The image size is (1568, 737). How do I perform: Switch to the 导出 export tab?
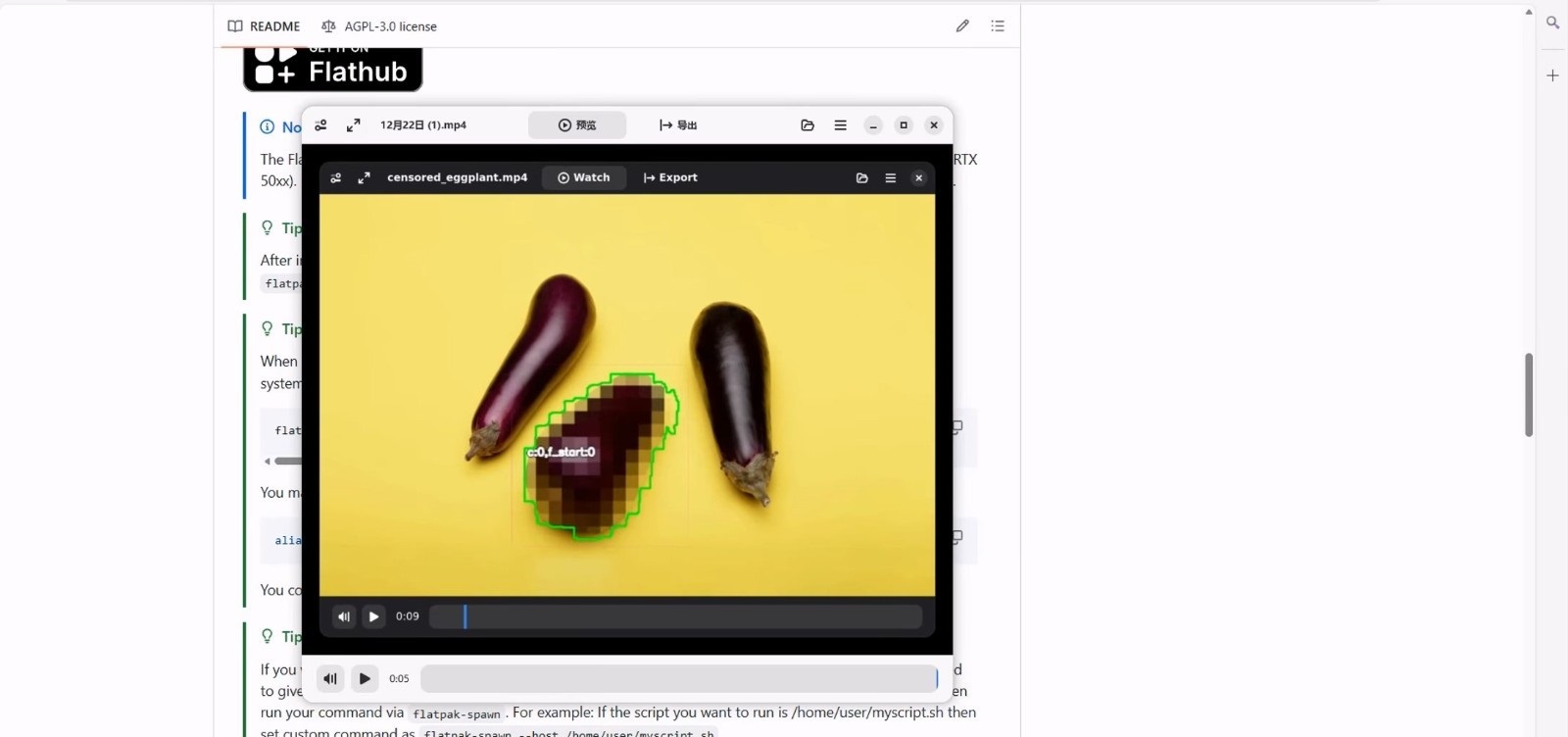pos(678,125)
